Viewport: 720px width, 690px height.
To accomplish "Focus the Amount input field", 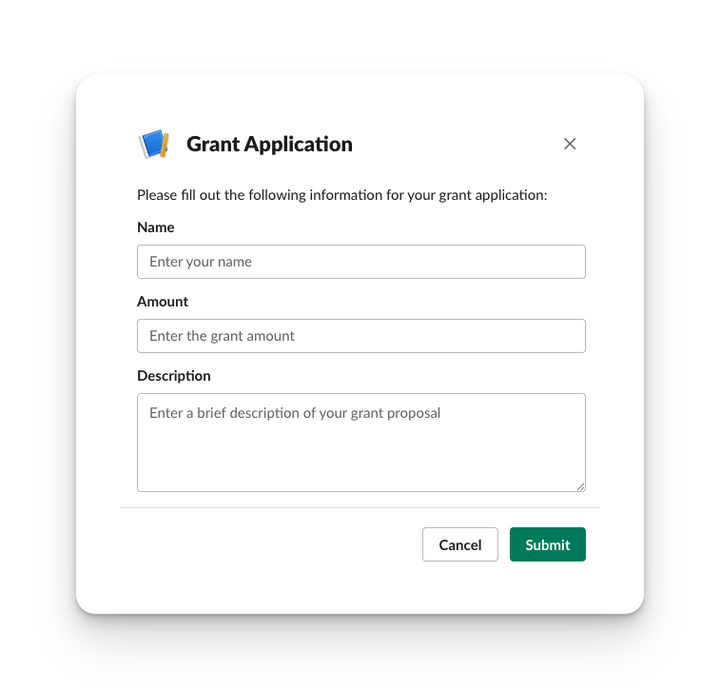I will (x=361, y=336).
